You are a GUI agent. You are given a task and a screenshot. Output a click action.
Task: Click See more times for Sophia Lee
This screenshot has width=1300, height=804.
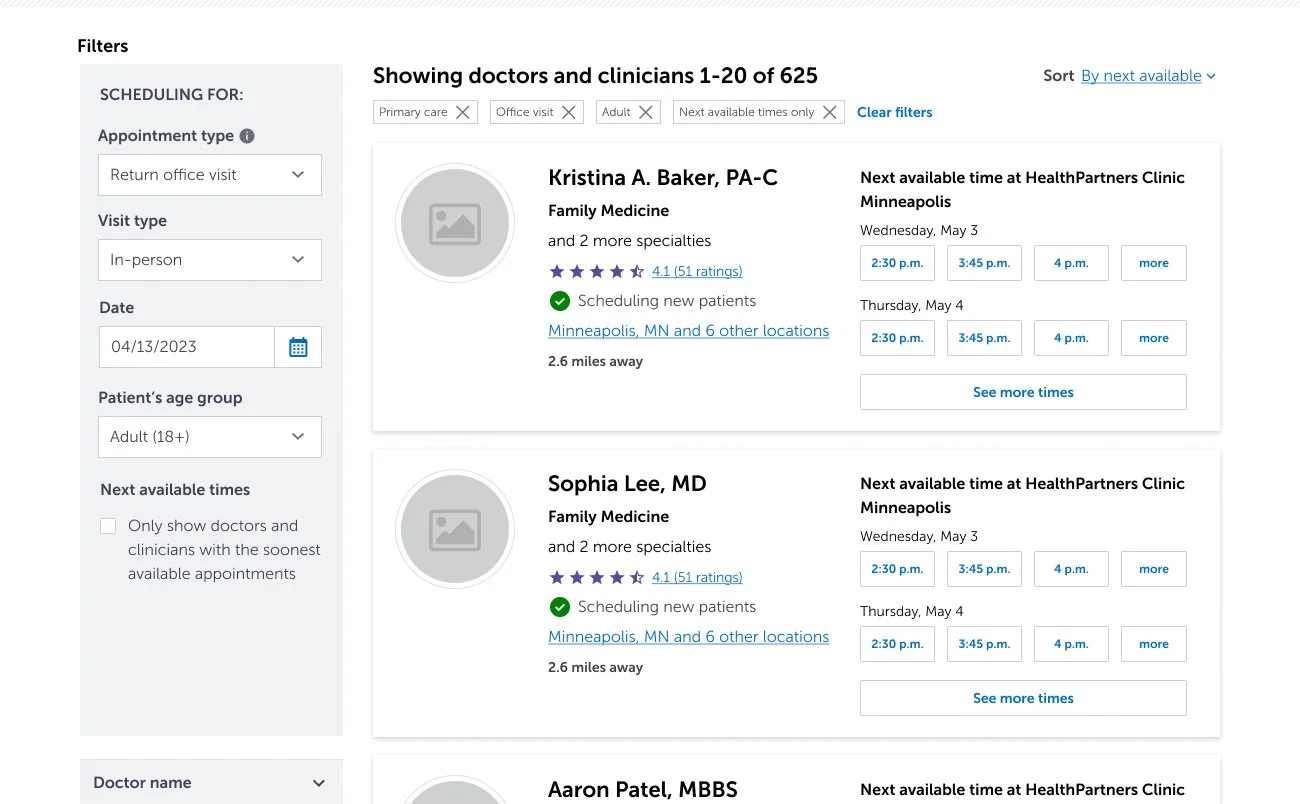[x=1023, y=698]
